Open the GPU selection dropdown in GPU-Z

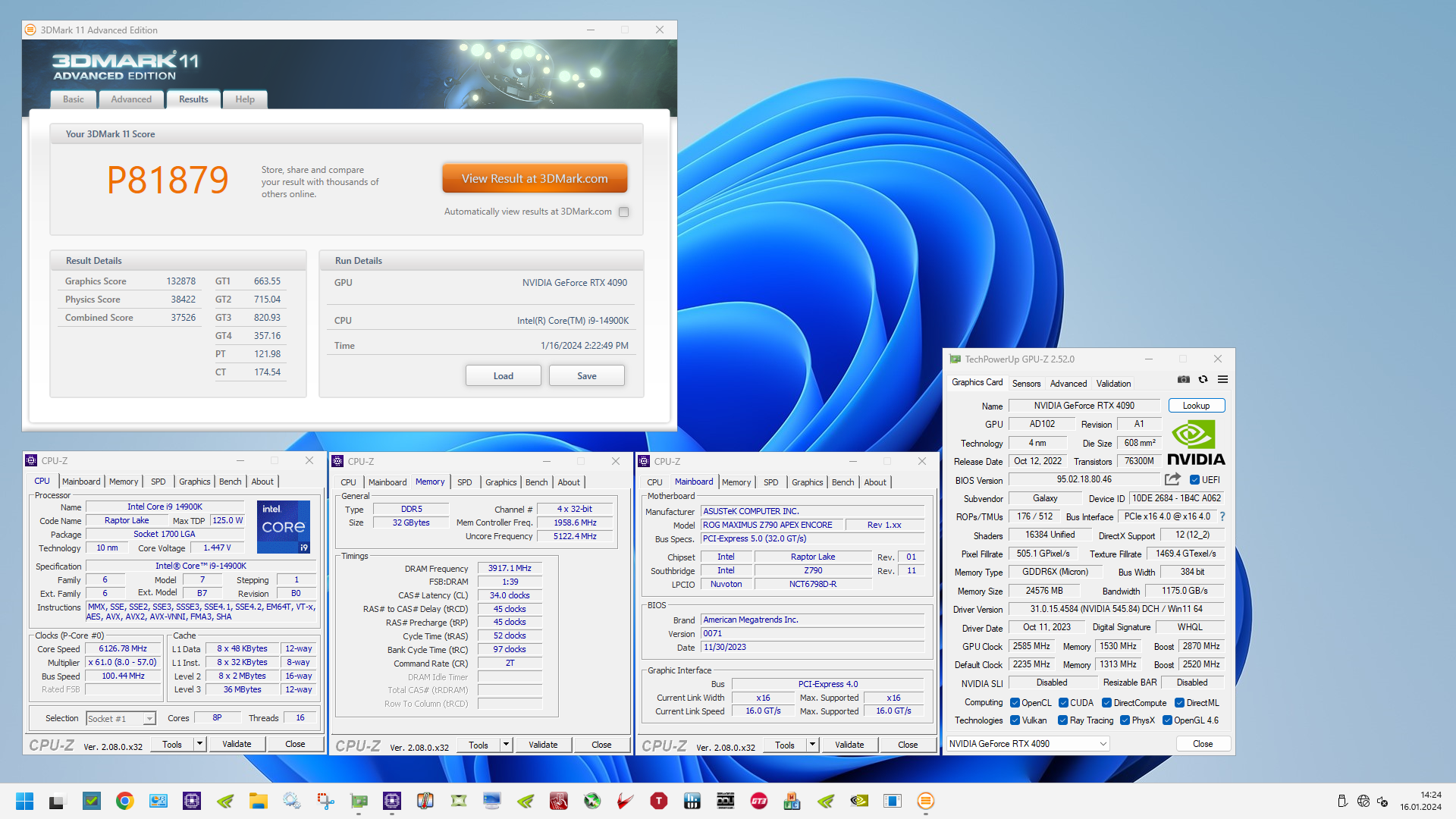[1028, 744]
